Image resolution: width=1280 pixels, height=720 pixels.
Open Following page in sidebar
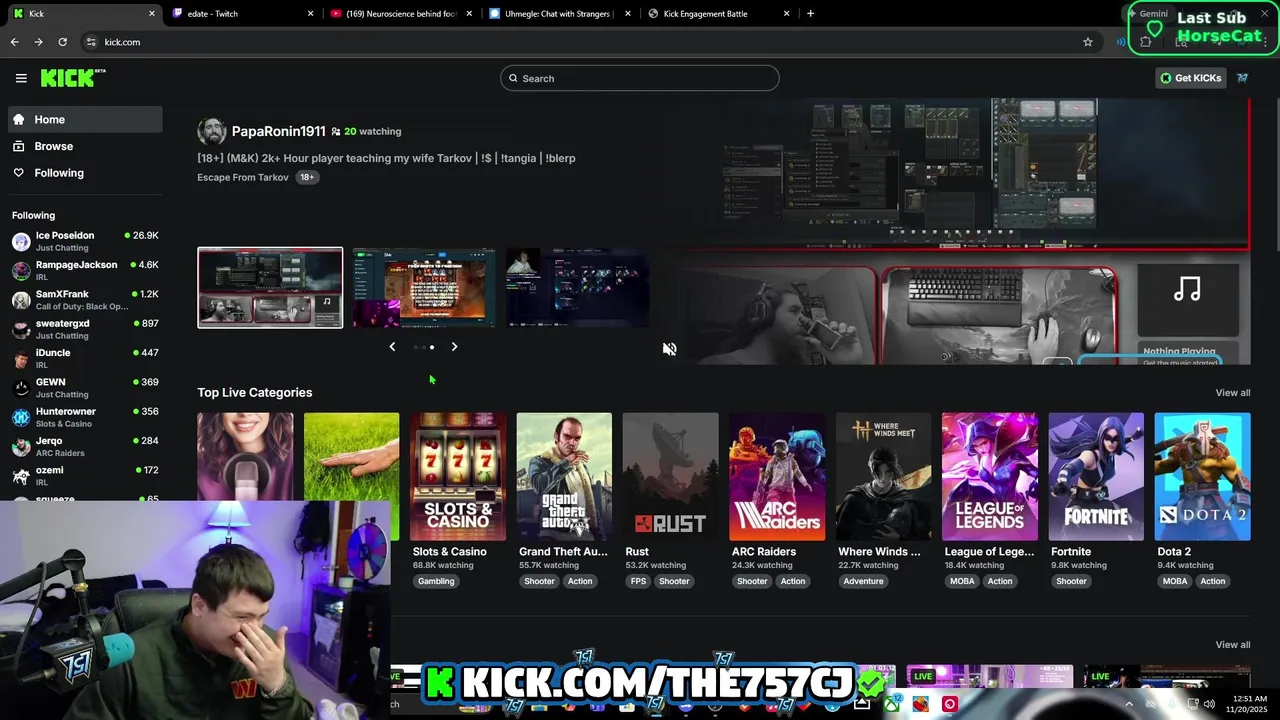[x=85, y=173]
